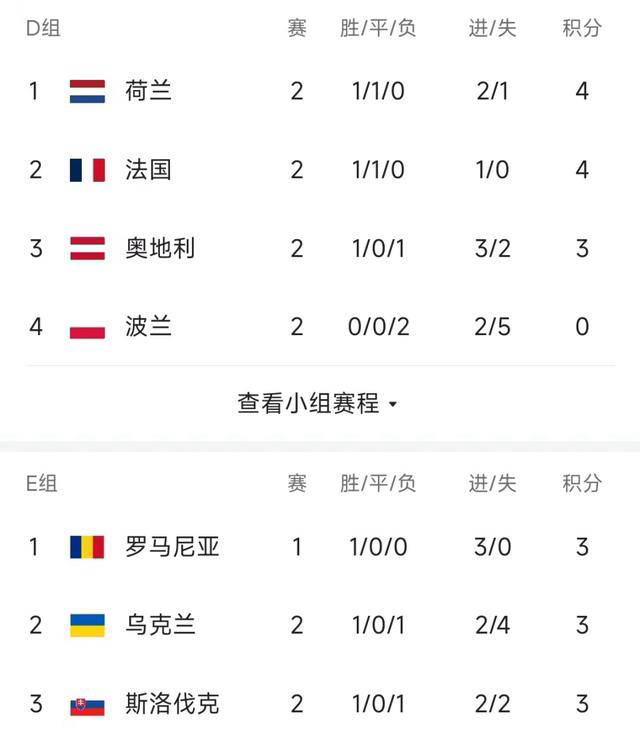
Task: Select team name 法国
Action: pyautogui.click(x=149, y=170)
